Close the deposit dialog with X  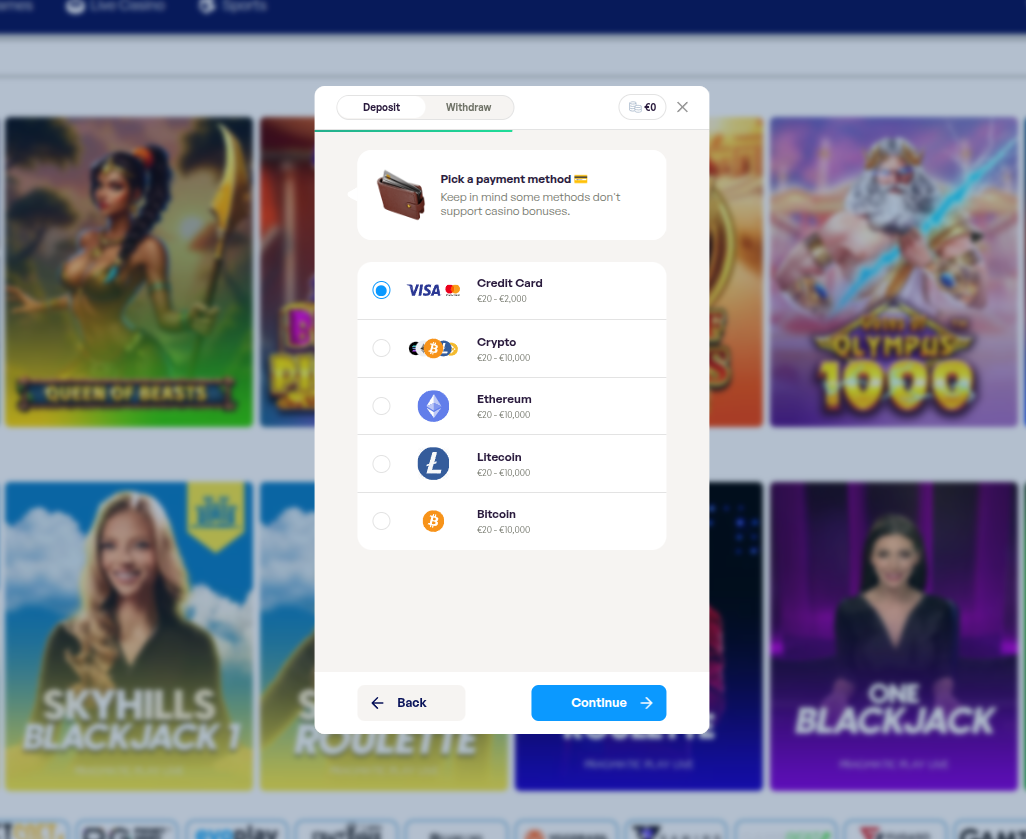(x=682, y=107)
